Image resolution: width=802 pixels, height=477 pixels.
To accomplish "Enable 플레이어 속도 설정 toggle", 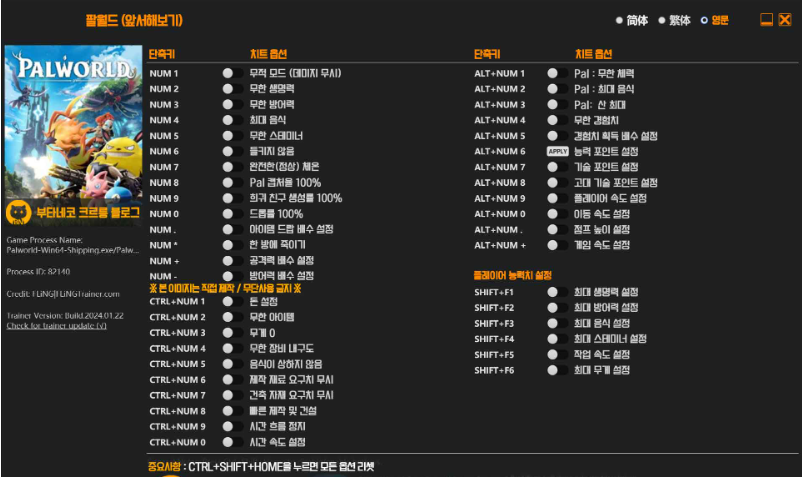I will [558, 198].
